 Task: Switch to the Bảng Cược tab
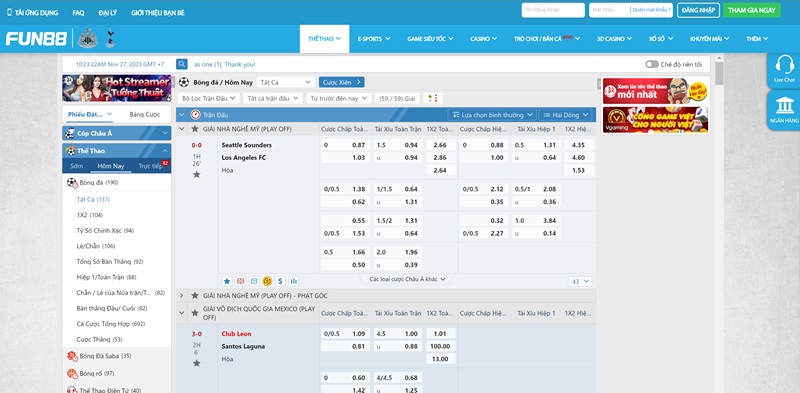(x=144, y=114)
